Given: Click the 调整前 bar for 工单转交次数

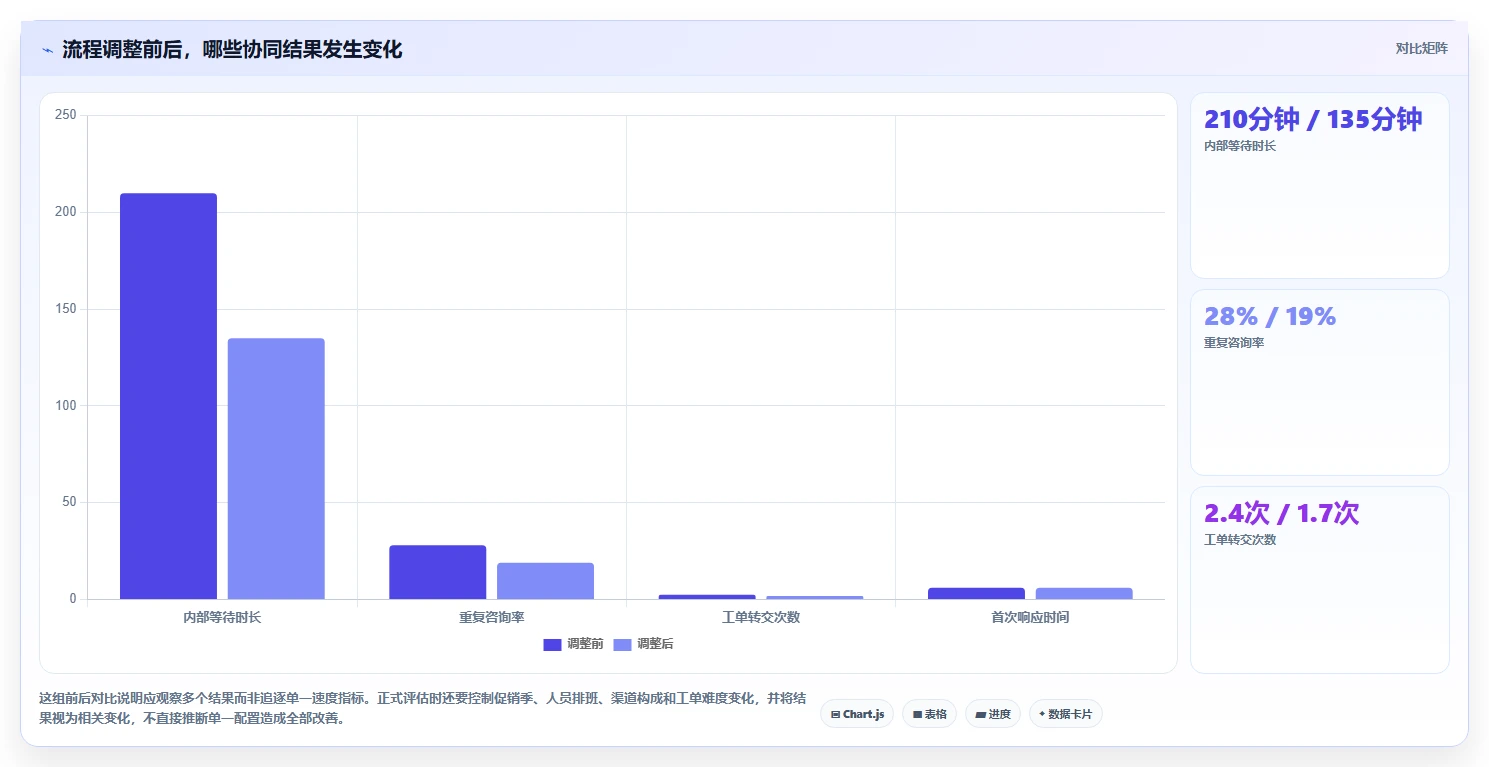Looking at the screenshot, I should point(707,597).
